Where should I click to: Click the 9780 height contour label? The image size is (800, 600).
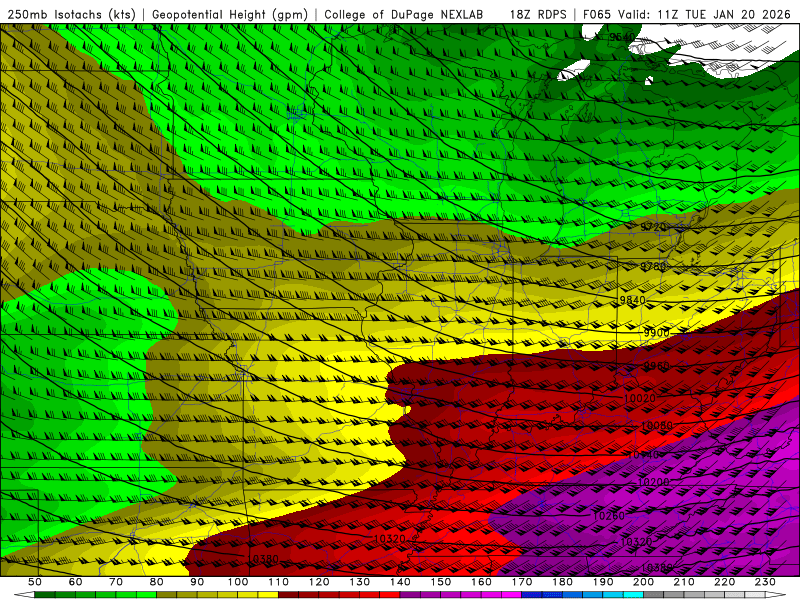653,266
